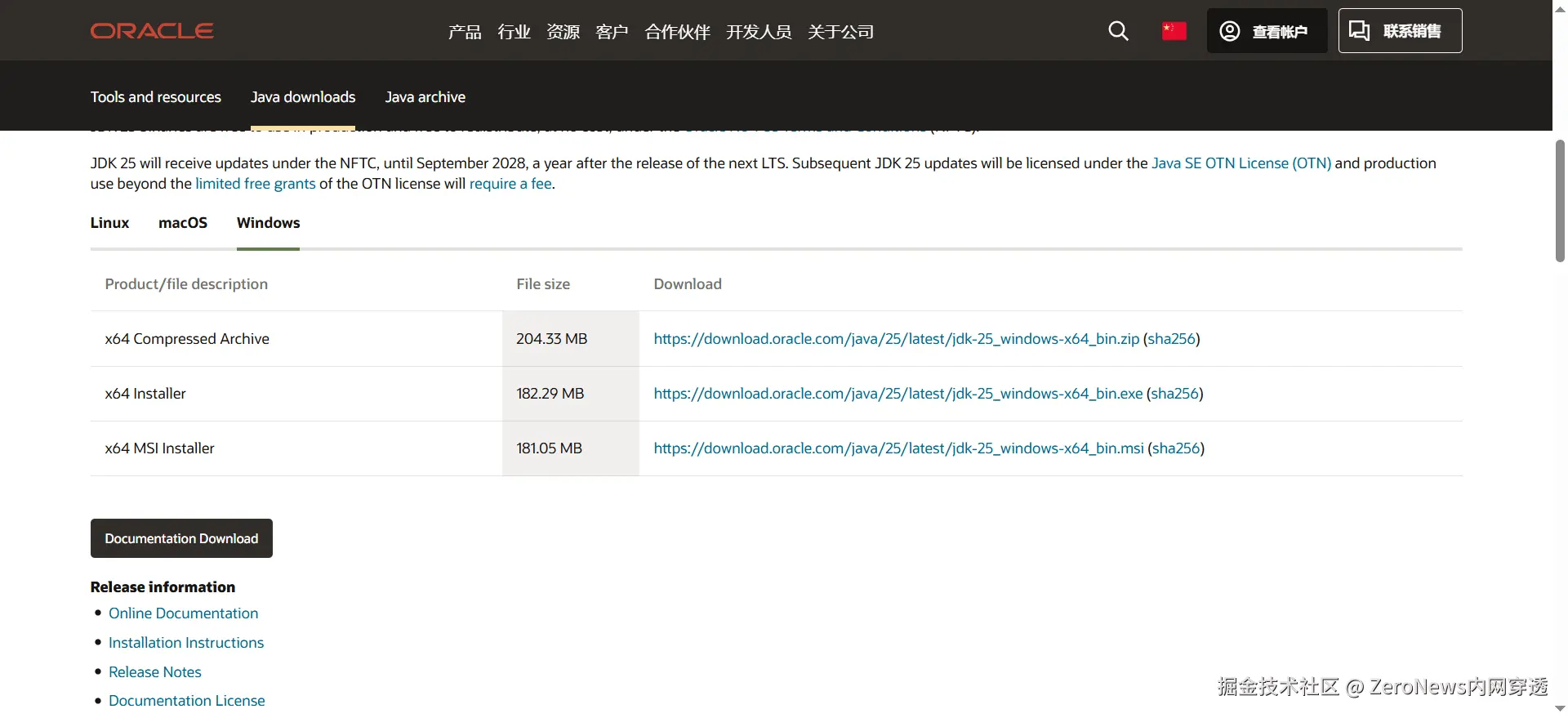This screenshot has height=718, width=1568.
Task: Open sha256 link for MSI installer
Action: coord(1176,448)
